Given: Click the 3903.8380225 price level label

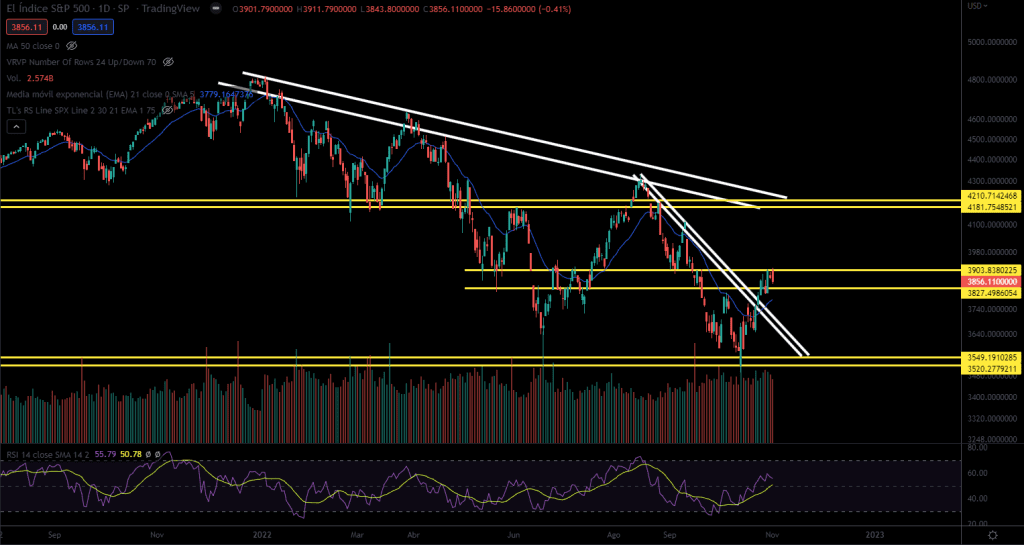Looking at the screenshot, I should coord(993,270).
